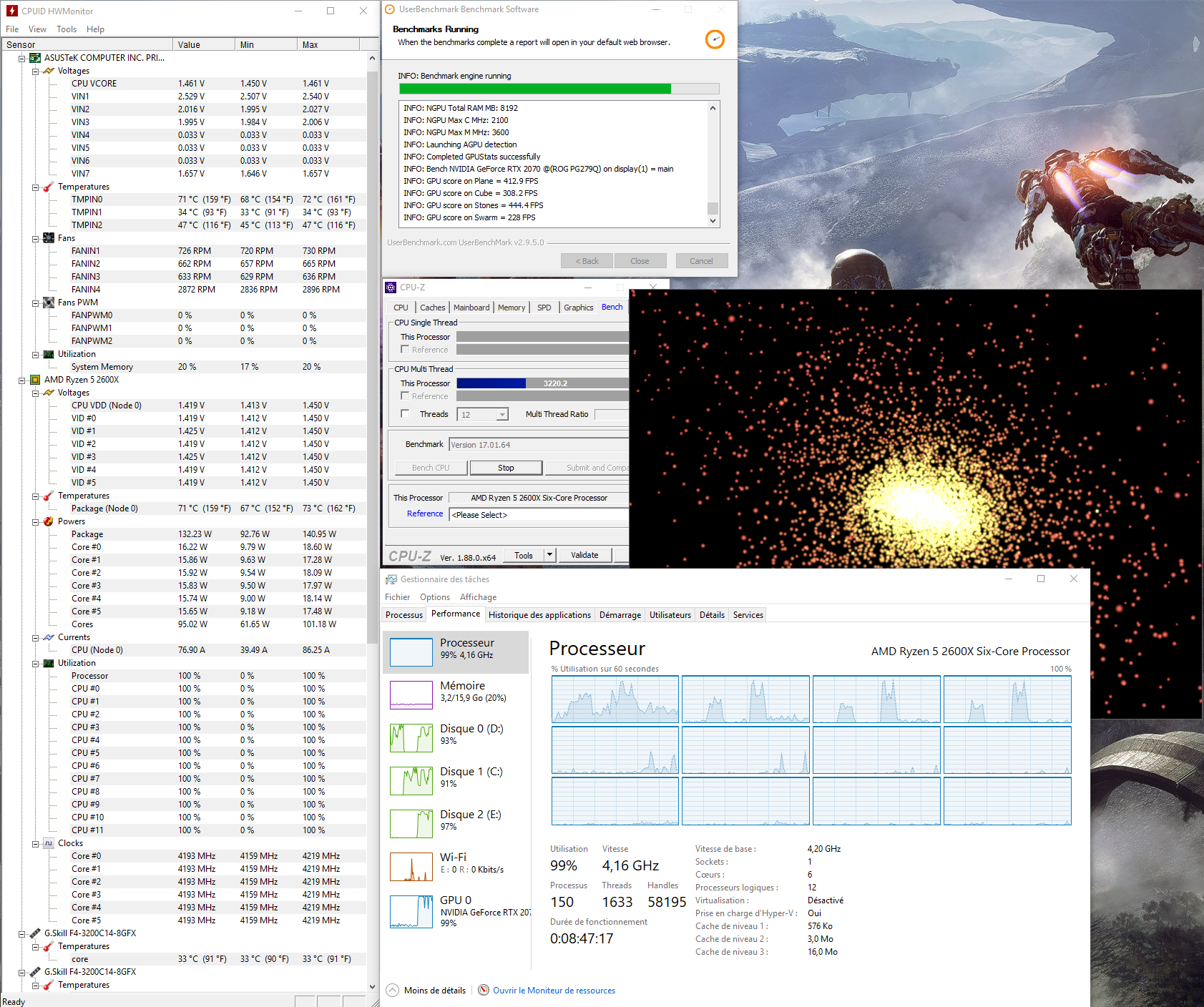Switch to the Graphics tab in CPU-Z

tap(578, 308)
